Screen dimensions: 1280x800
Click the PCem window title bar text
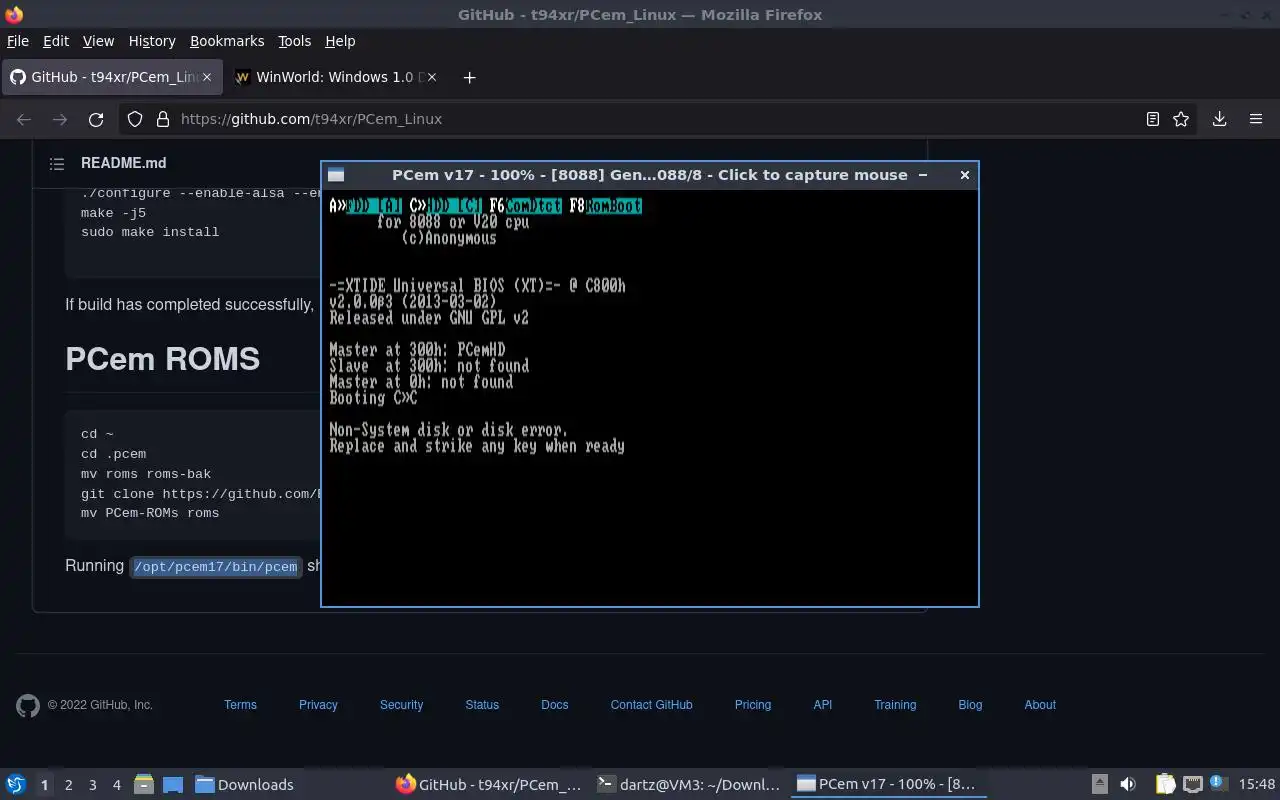point(650,175)
